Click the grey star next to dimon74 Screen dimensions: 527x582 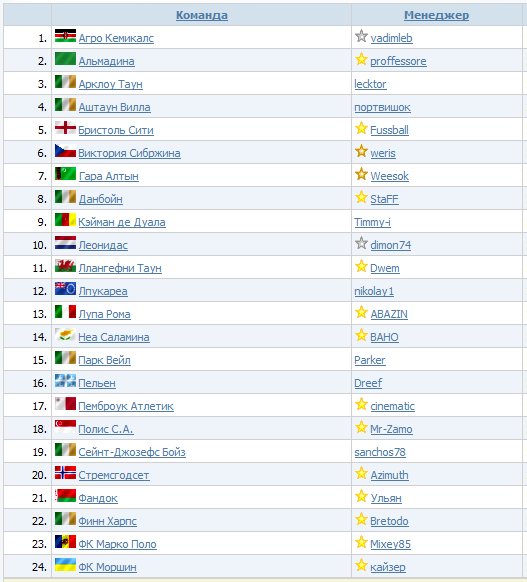point(361,243)
